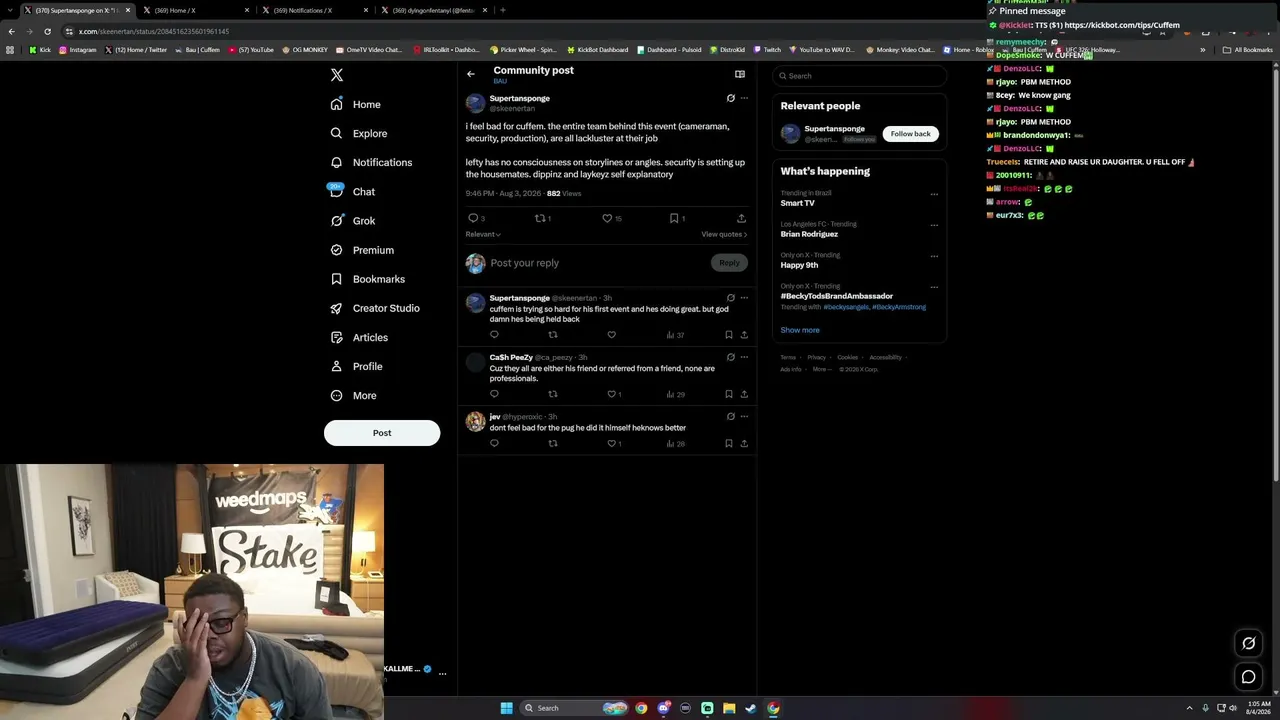Open floating Grok button at bottom right

pos(1248,643)
